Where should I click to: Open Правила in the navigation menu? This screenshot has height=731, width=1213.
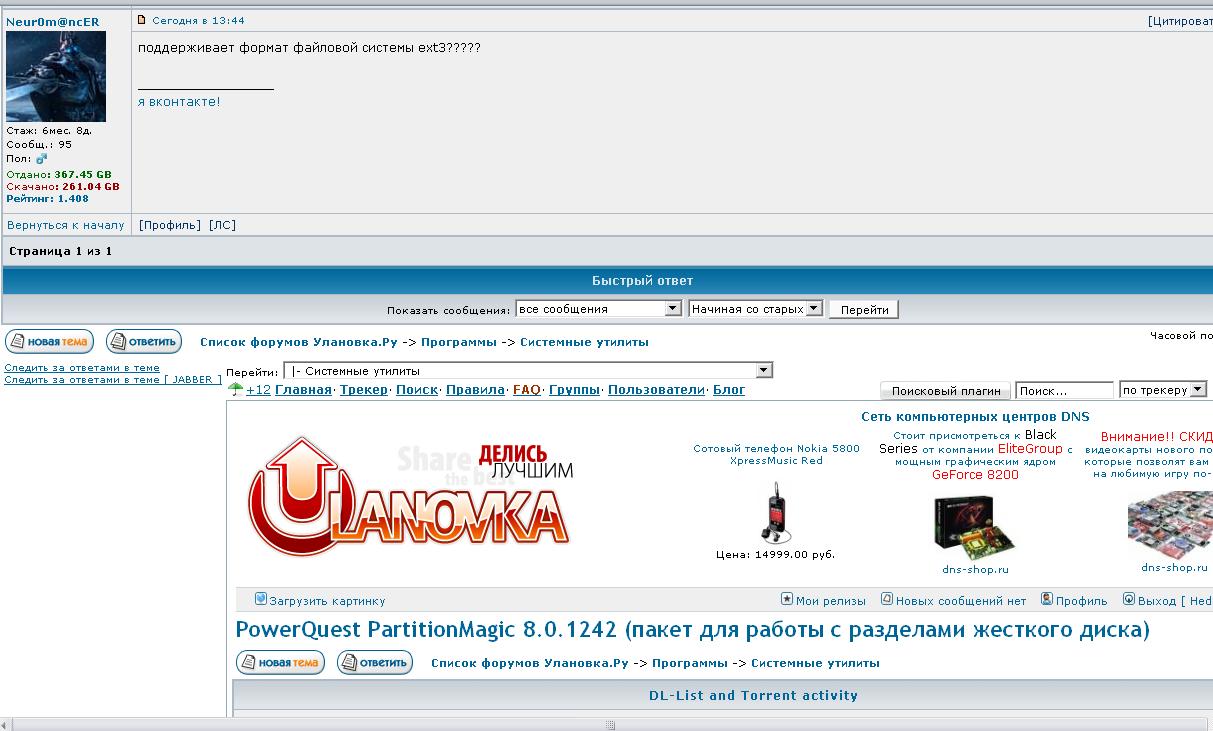pos(475,390)
